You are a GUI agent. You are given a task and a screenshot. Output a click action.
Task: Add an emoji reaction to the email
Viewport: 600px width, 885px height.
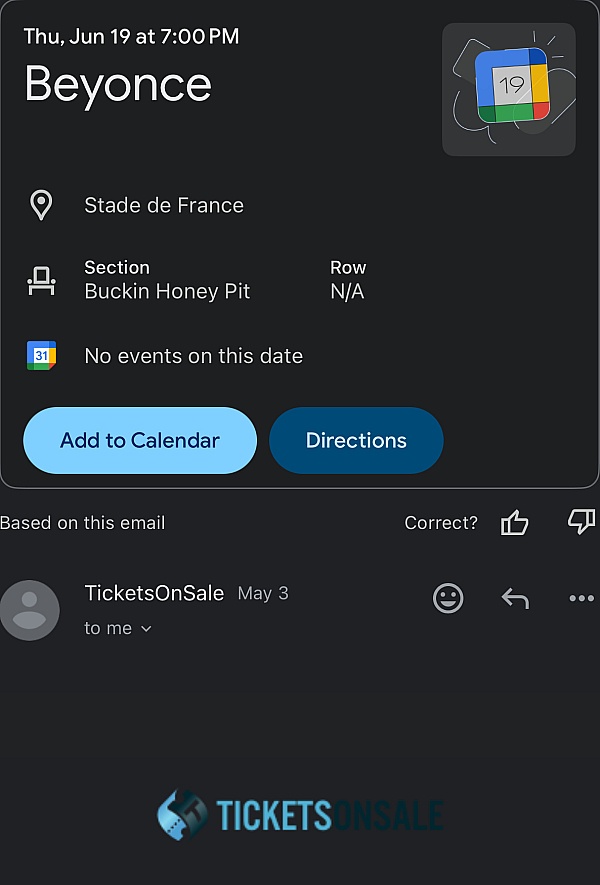tap(448, 598)
